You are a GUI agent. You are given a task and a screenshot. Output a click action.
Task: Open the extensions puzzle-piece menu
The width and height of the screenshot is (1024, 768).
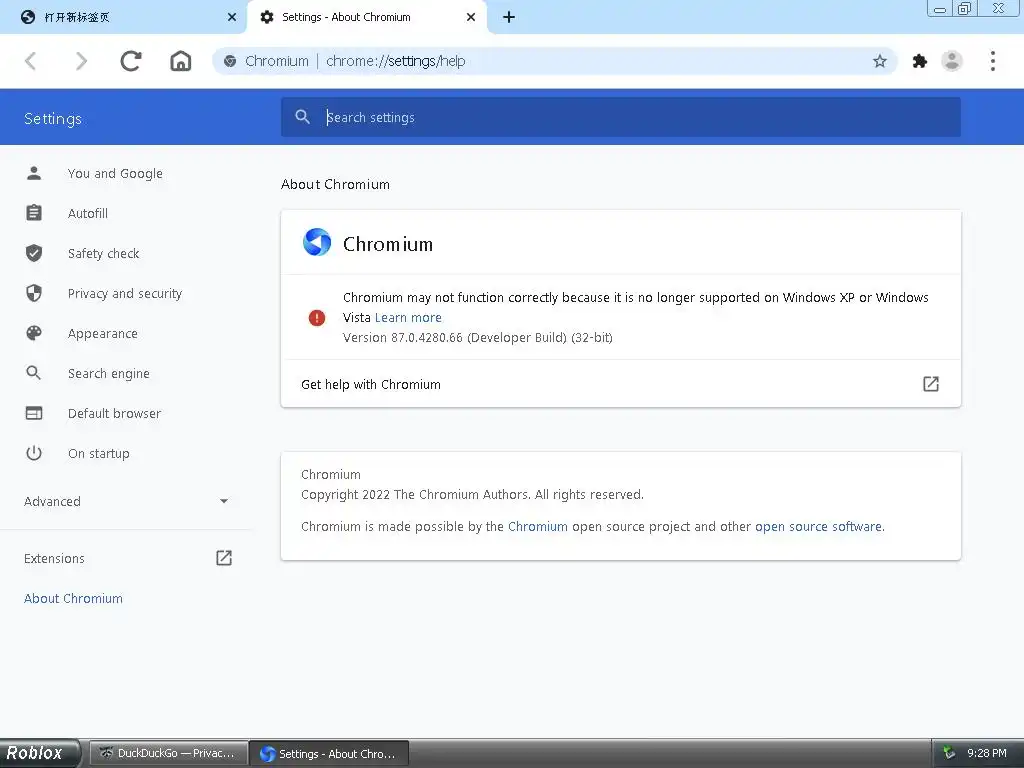[x=920, y=61]
